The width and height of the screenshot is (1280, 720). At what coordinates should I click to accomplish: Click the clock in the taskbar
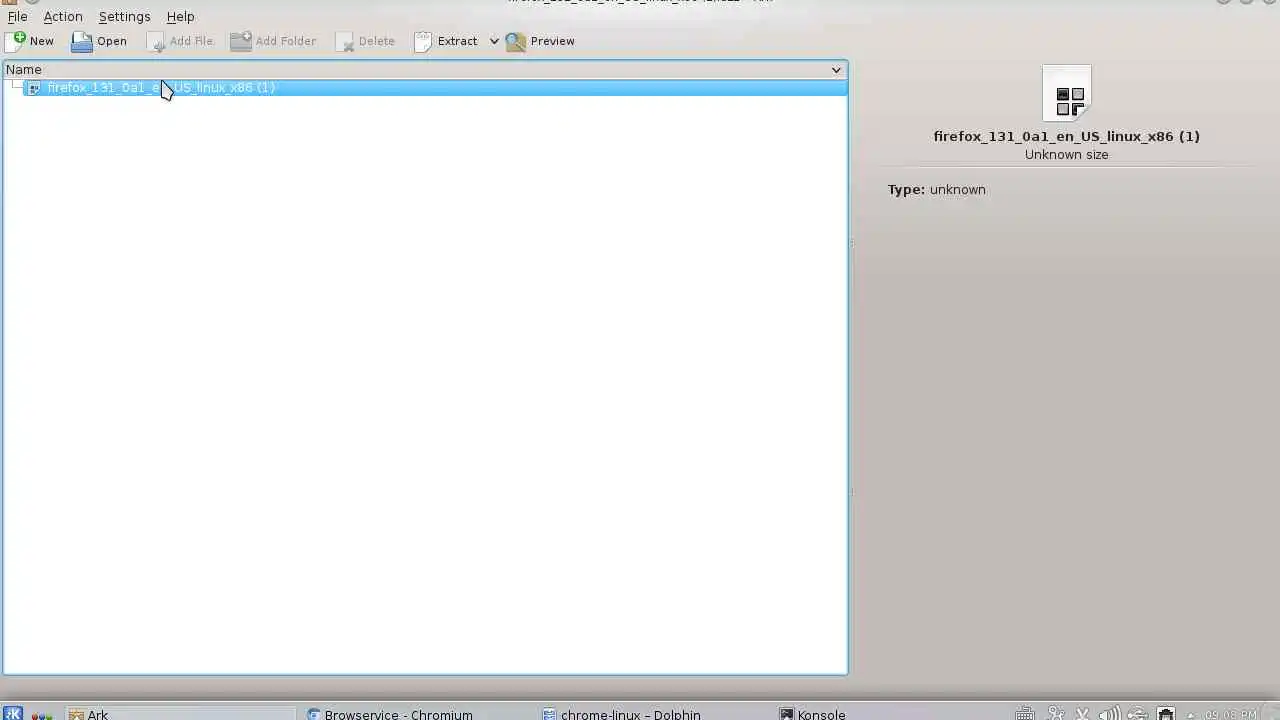pyautogui.click(x=1231, y=714)
